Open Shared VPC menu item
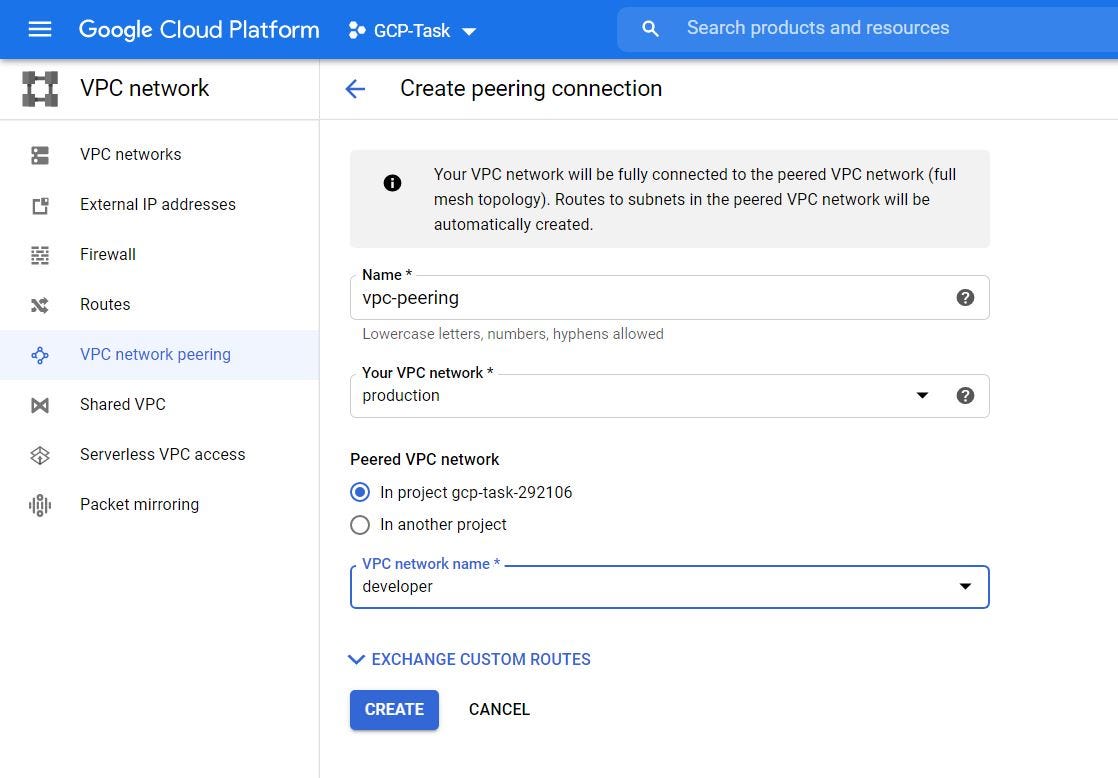 [160, 404]
